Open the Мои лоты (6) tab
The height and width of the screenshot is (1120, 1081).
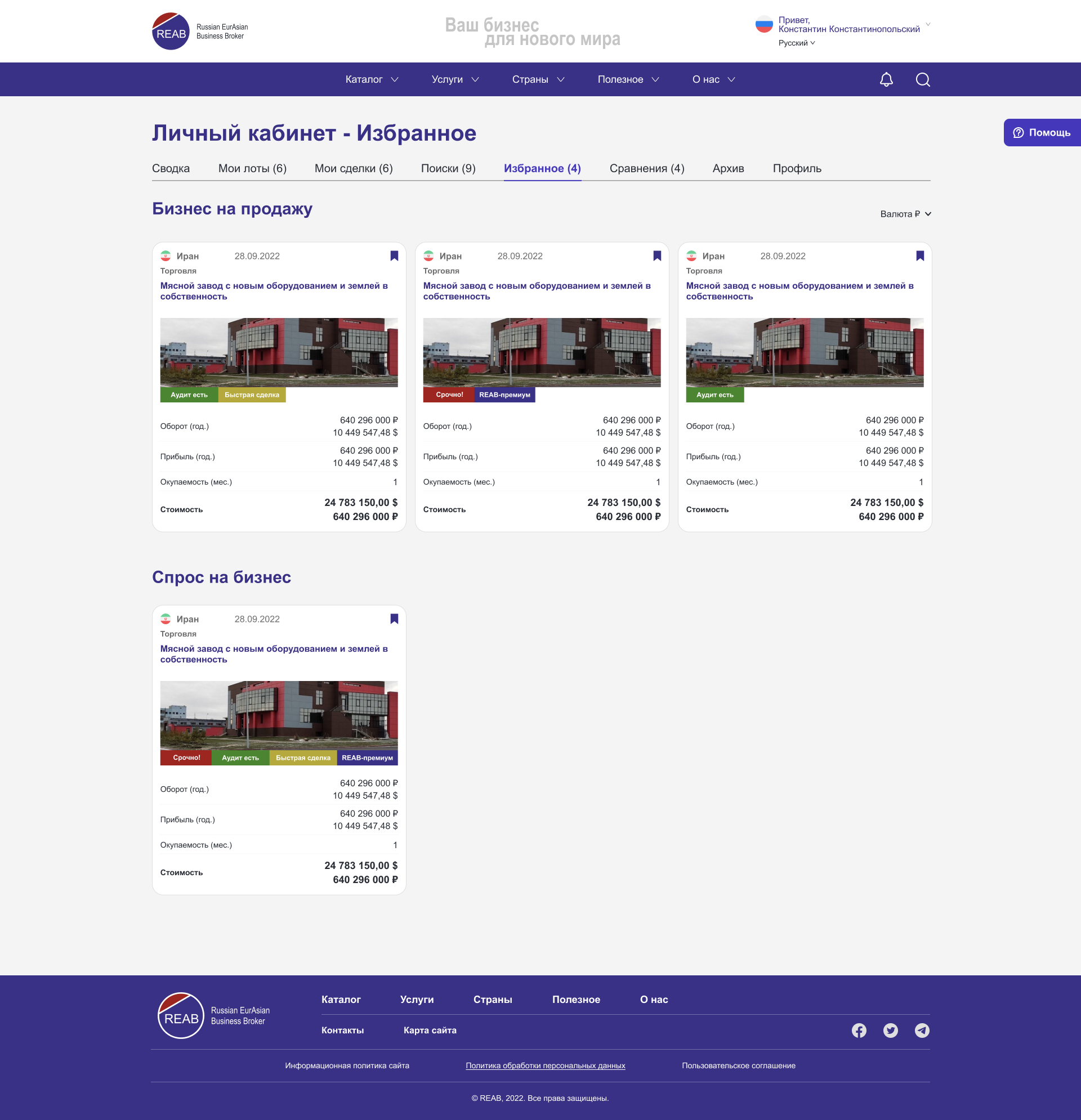252,169
